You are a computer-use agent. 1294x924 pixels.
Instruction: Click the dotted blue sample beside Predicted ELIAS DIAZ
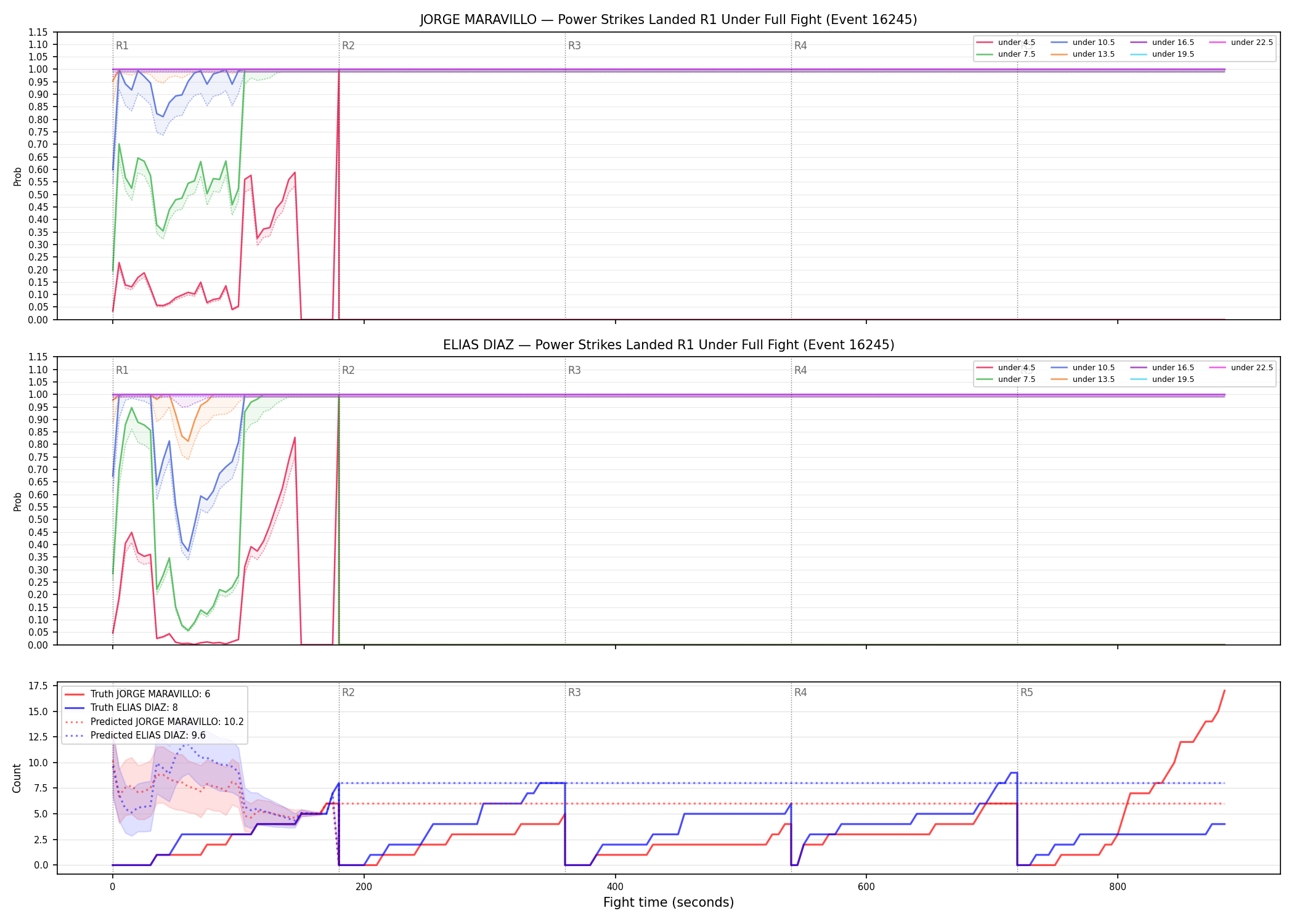[x=75, y=736]
